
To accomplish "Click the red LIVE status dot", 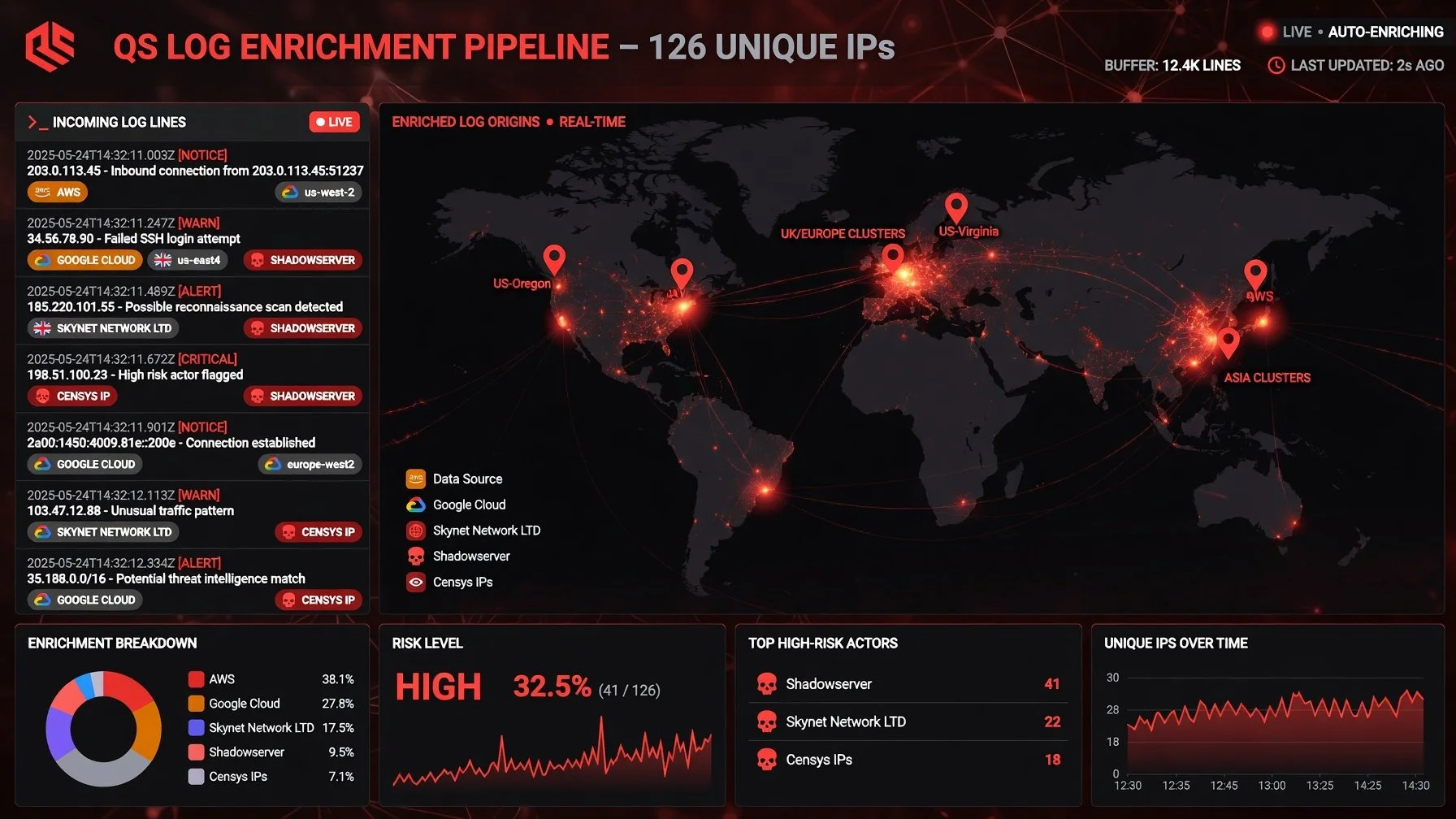I will [x=1266, y=32].
